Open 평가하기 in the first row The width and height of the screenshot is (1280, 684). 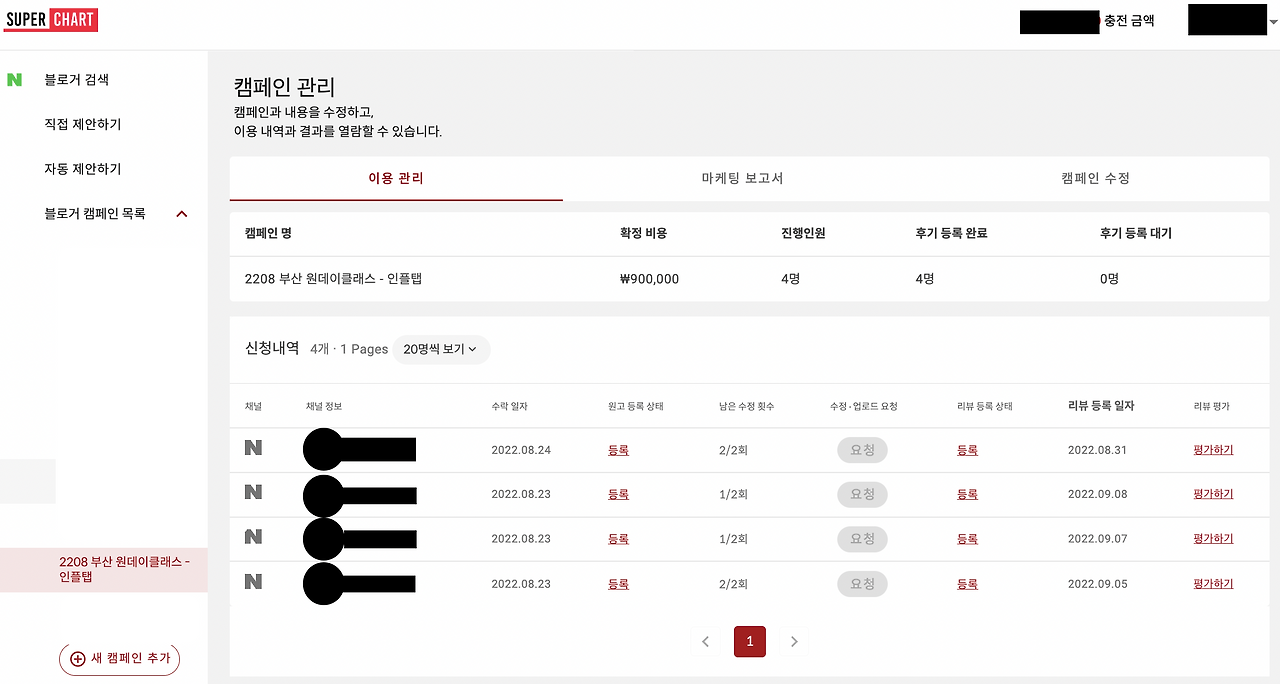click(1212, 449)
